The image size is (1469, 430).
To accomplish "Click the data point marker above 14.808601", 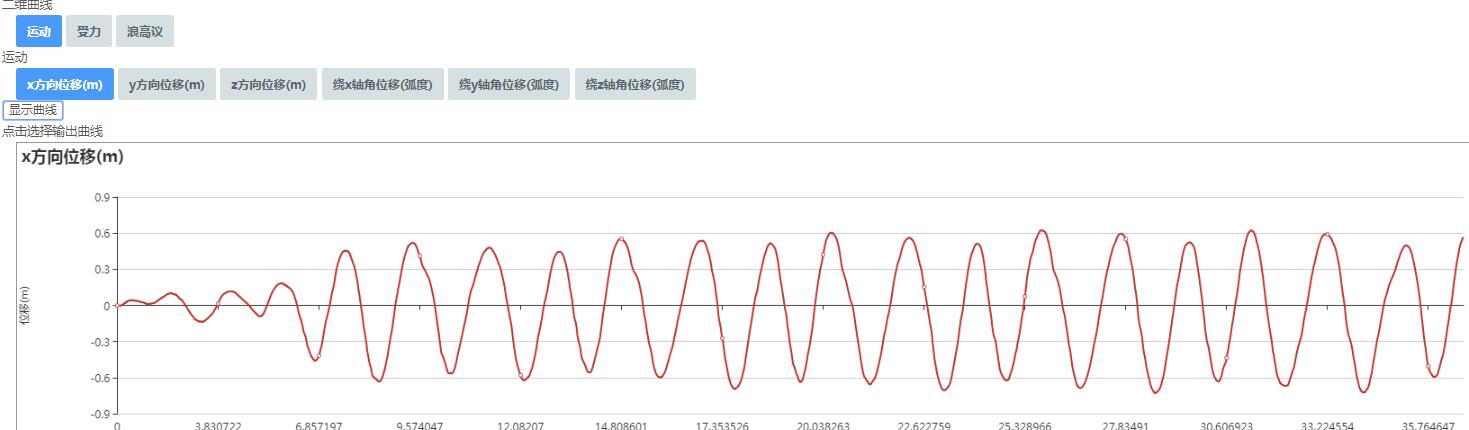I will point(621,239).
